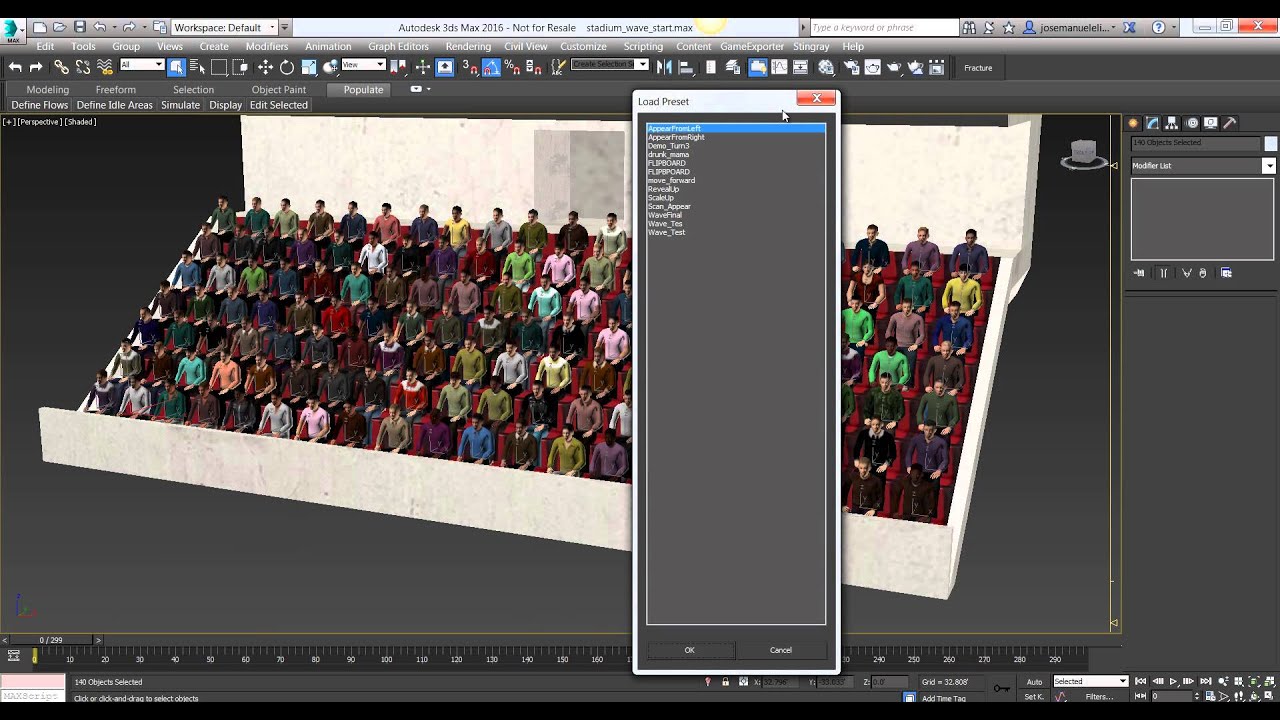Switch to the Object Paint tab
Screen dimensions: 1280x720
click(x=279, y=89)
